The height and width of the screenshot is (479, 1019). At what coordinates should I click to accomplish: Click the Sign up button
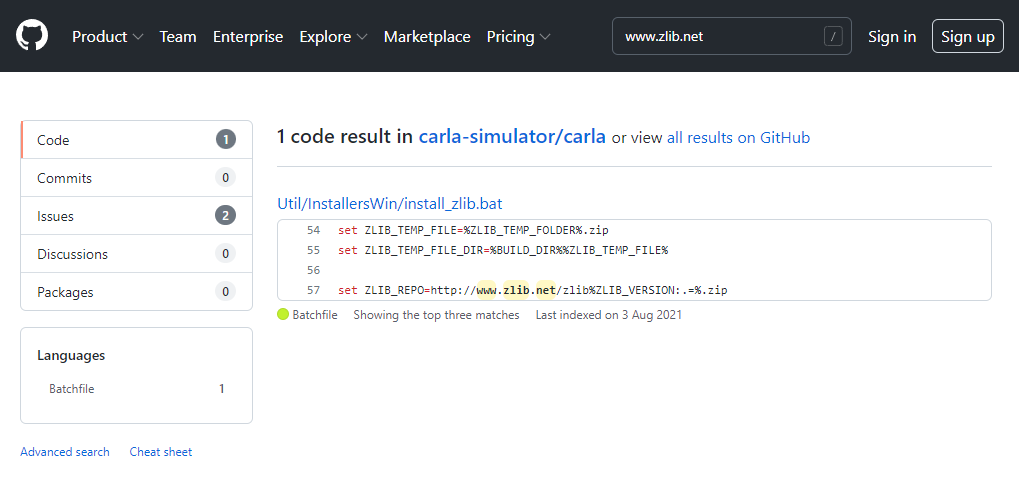[968, 36]
